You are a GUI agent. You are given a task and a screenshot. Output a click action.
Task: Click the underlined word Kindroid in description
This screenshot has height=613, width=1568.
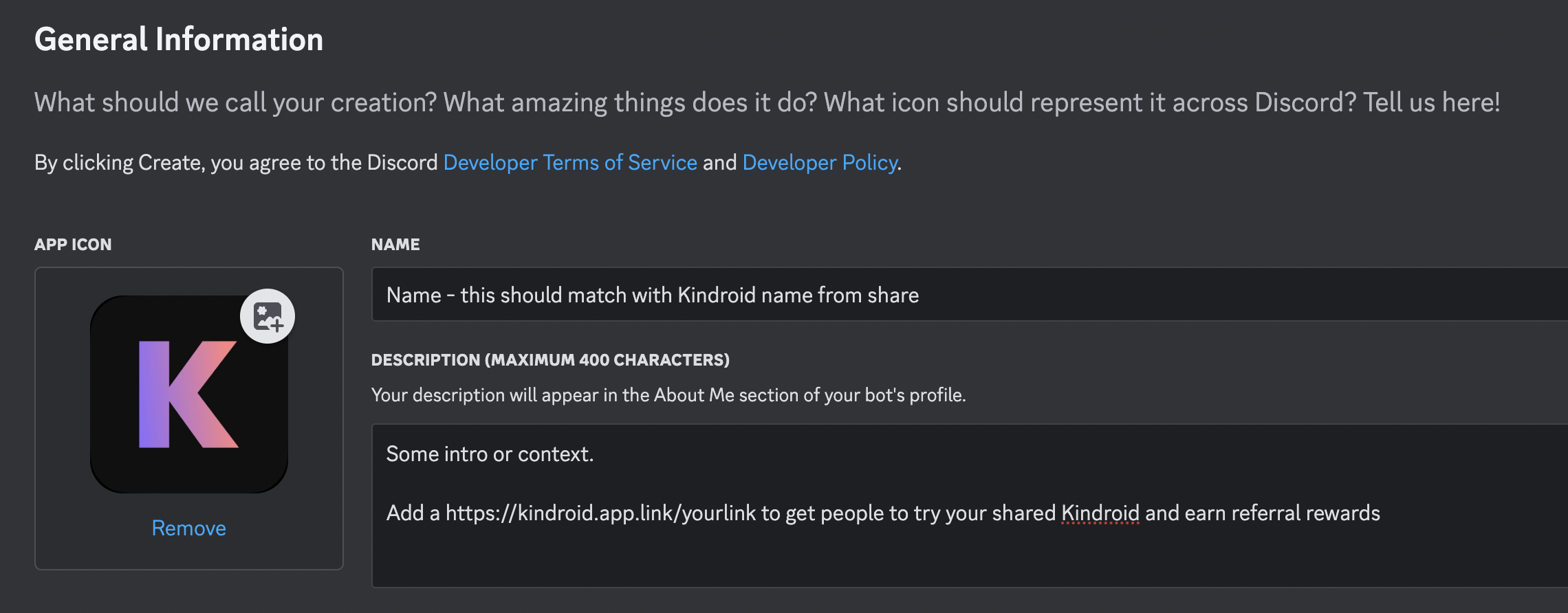point(1100,513)
